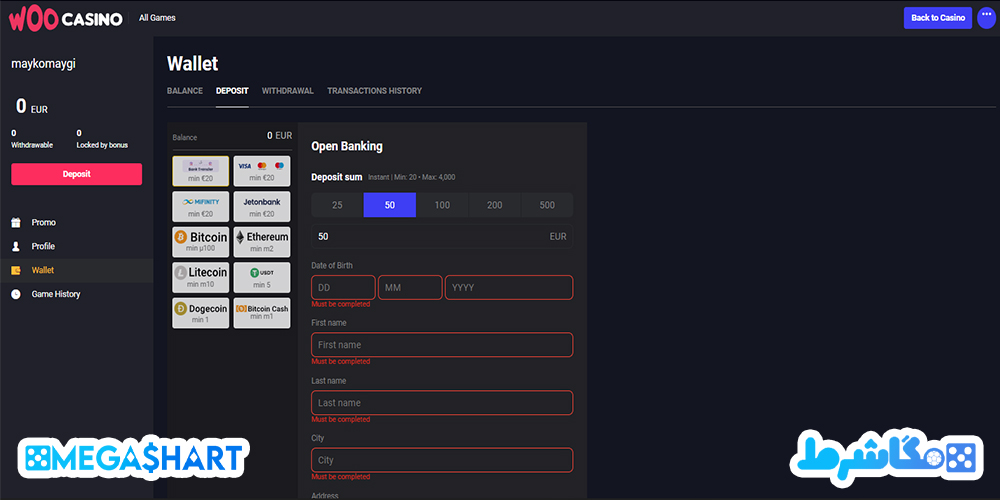Click the DD day of birth field
This screenshot has width=1000, height=500.
(343, 288)
